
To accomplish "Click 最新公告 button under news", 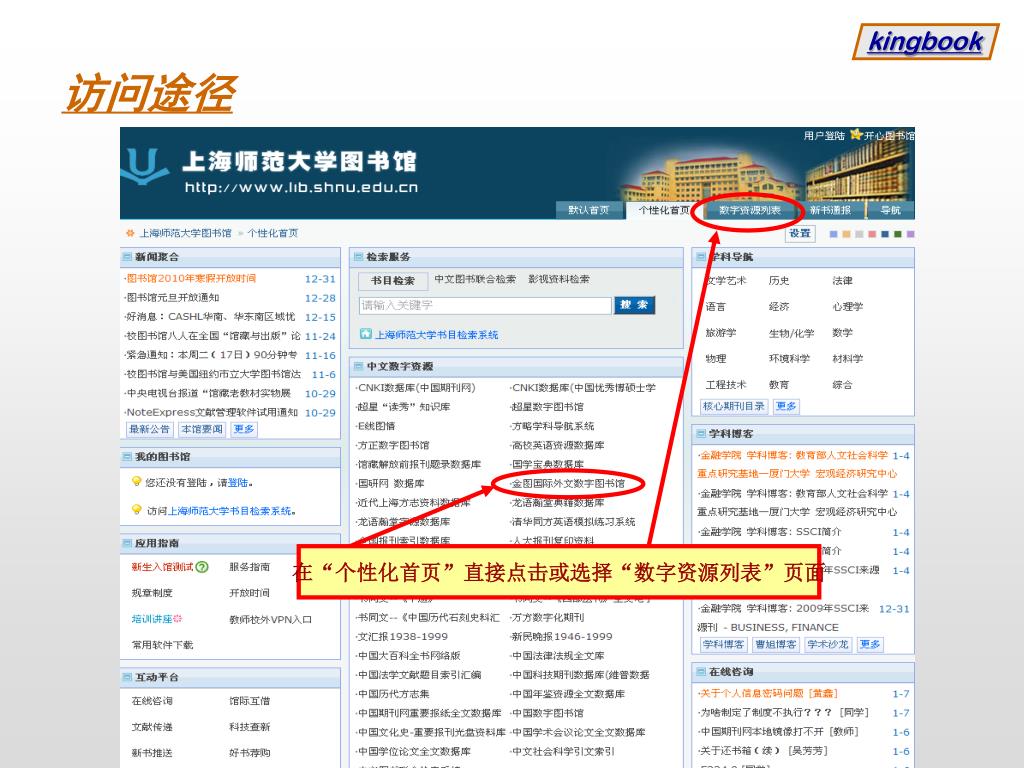I will click(150, 429).
